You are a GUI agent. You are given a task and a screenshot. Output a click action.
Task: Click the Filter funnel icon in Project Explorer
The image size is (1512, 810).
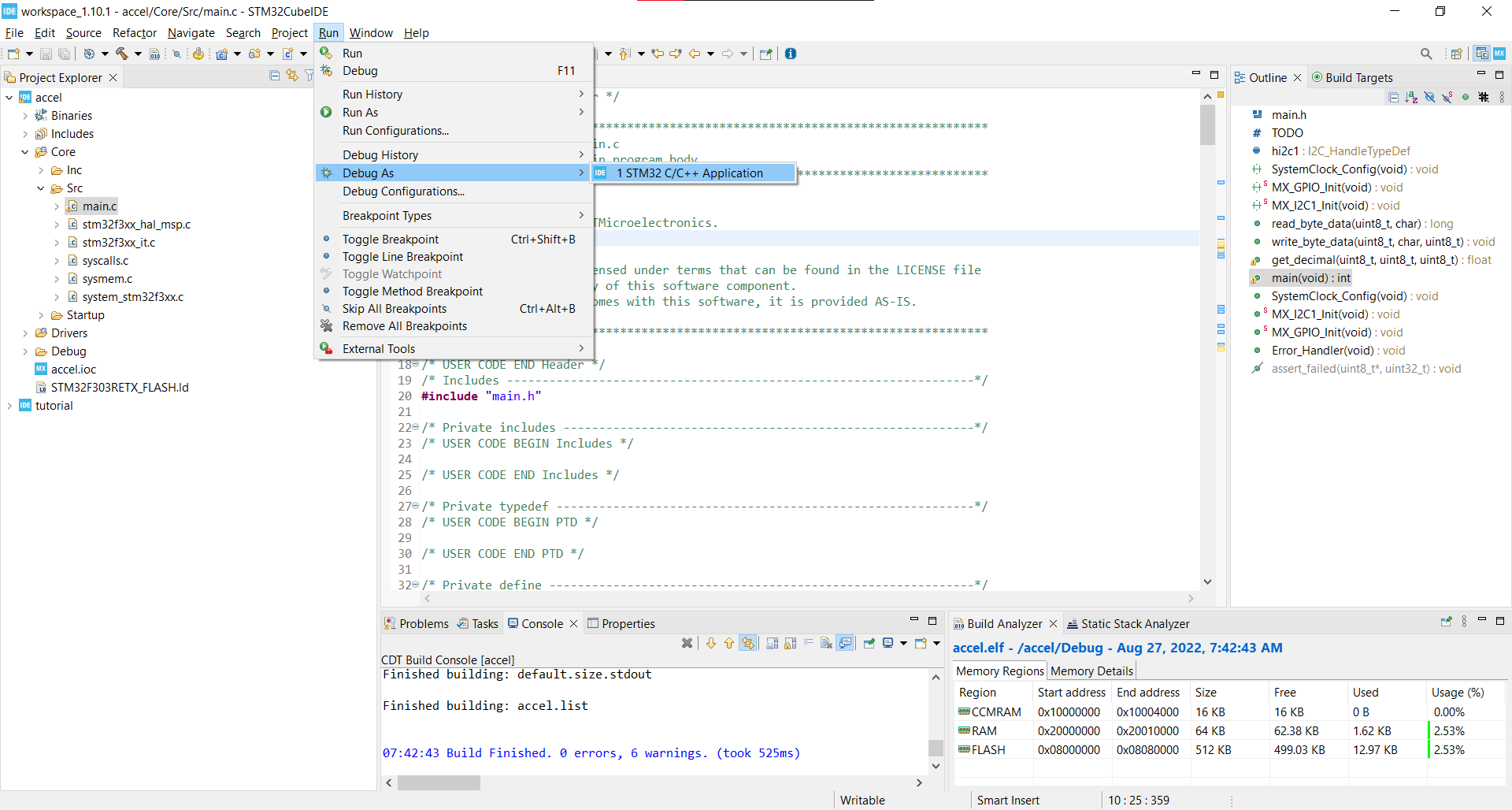click(309, 76)
